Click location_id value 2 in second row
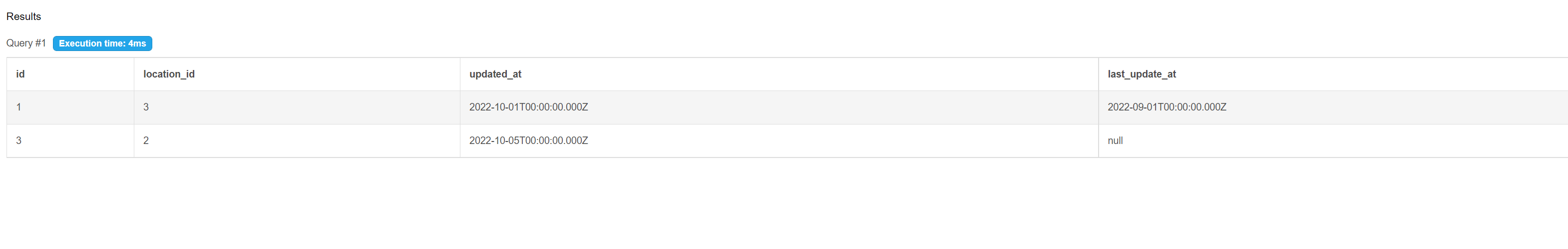Image resolution: width=1568 pixels, height=249 pixels. pos(146,140)
